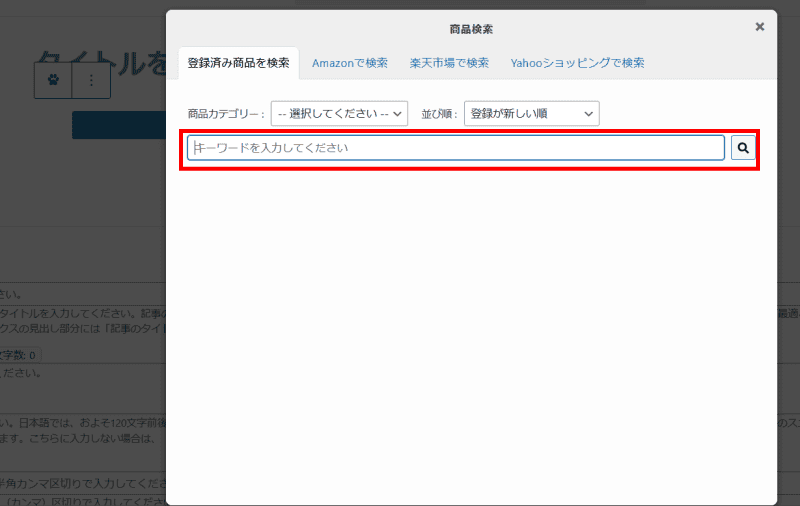Expand the 商品カテゴリー select box
This screenshot has height=506, width=800.
click(339, 114)
